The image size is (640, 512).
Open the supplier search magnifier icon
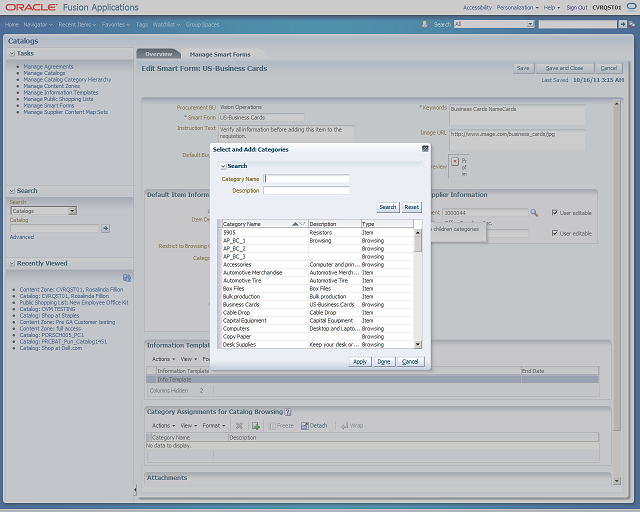coord(534,213)
